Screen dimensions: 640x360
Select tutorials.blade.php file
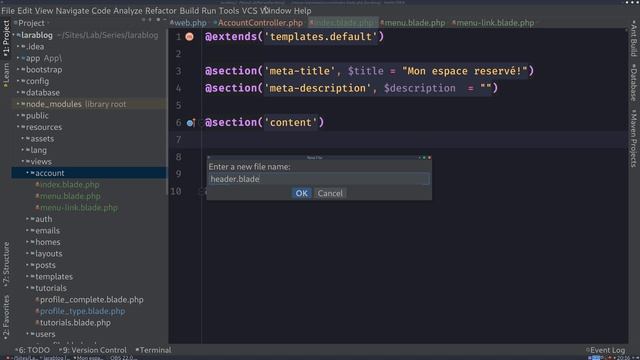(x=75, y=322)
